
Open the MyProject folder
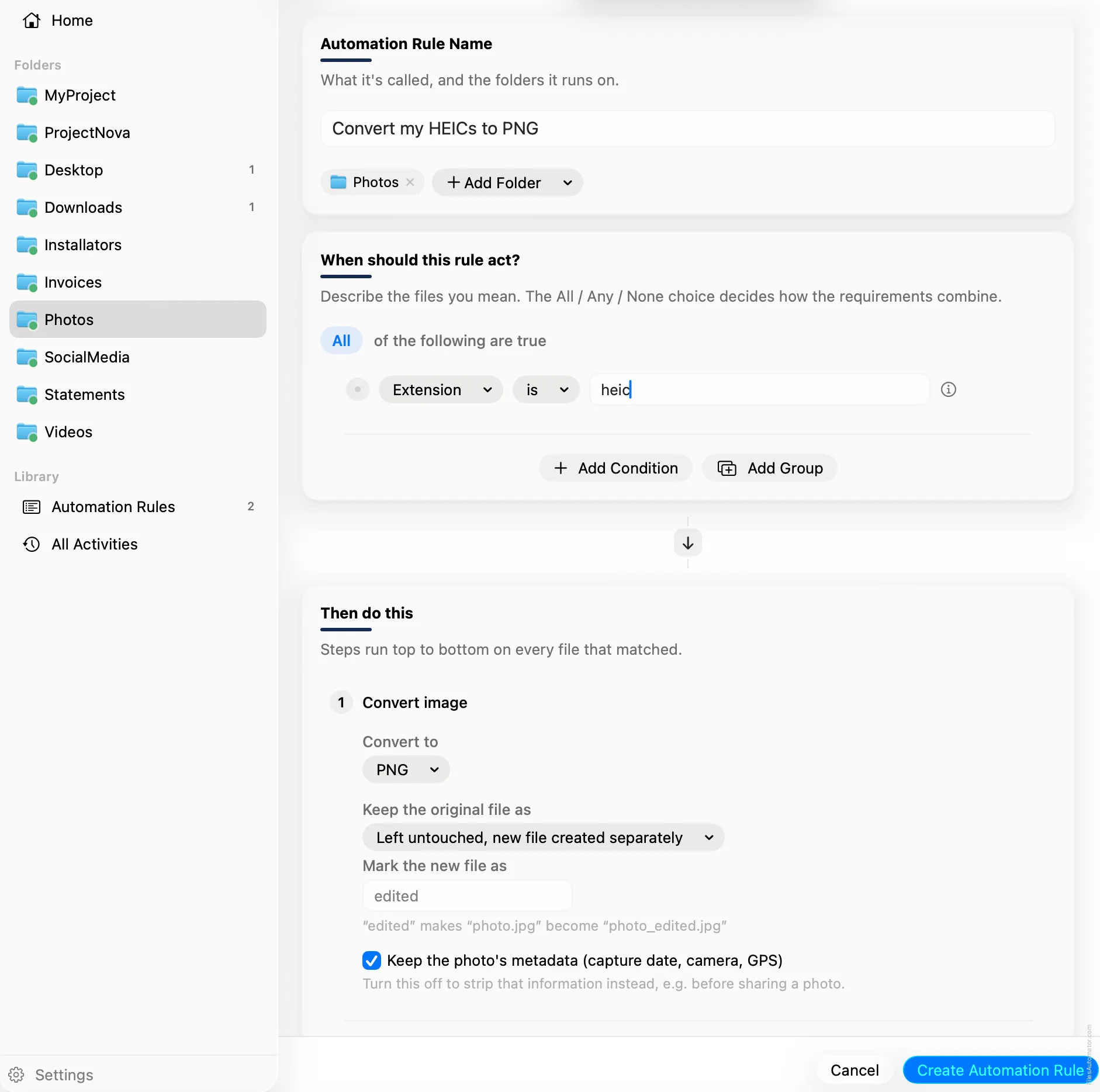tap(138, 95)
